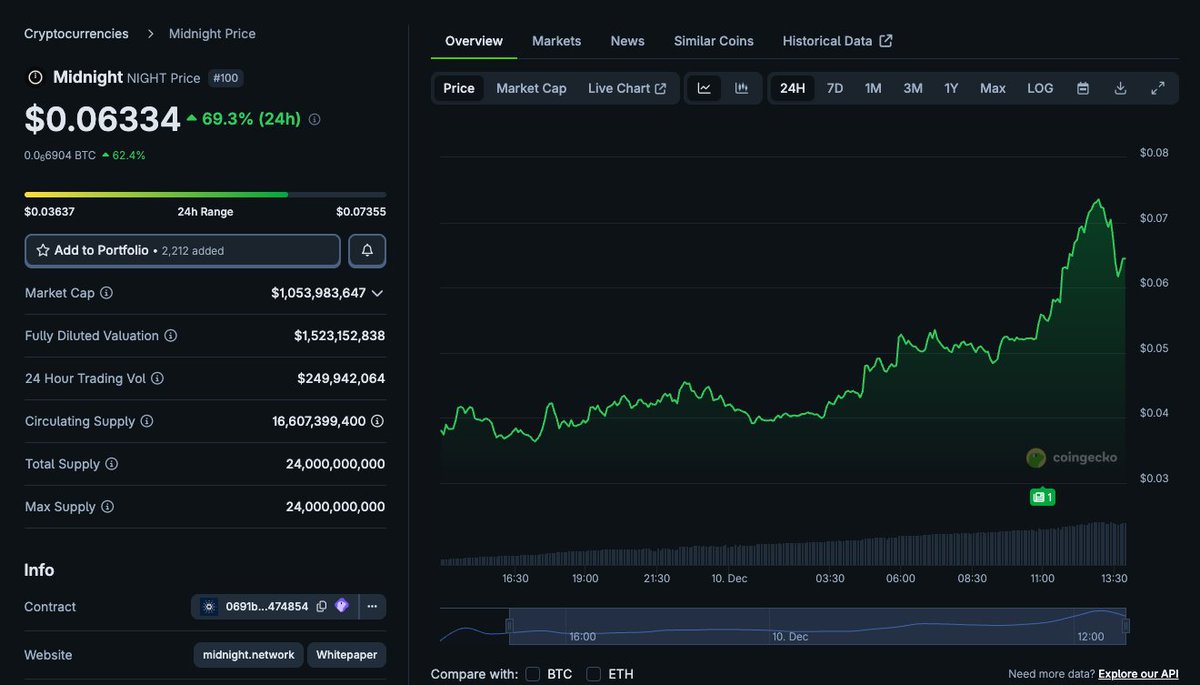Click the Add to Portfolio button
The image size is (1200, 685).
pos(183,251)
